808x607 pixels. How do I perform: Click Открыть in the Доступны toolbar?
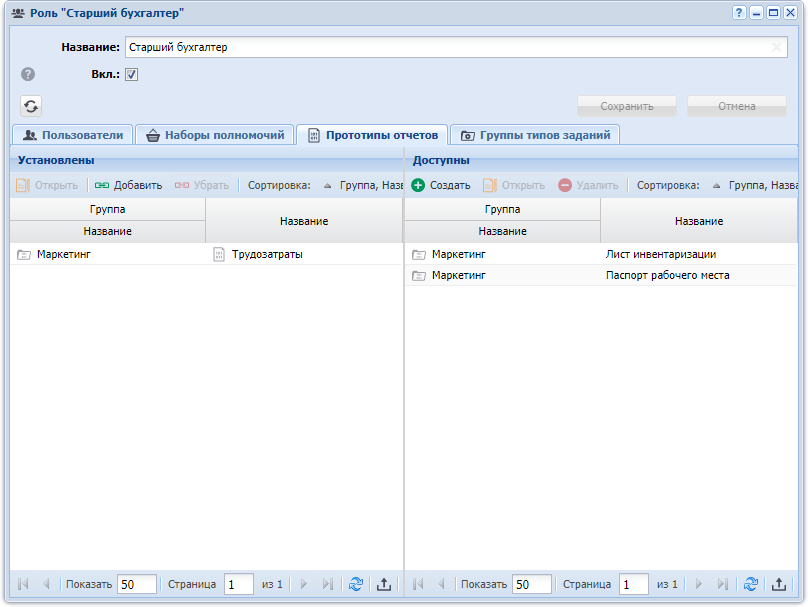pos(514,185)
